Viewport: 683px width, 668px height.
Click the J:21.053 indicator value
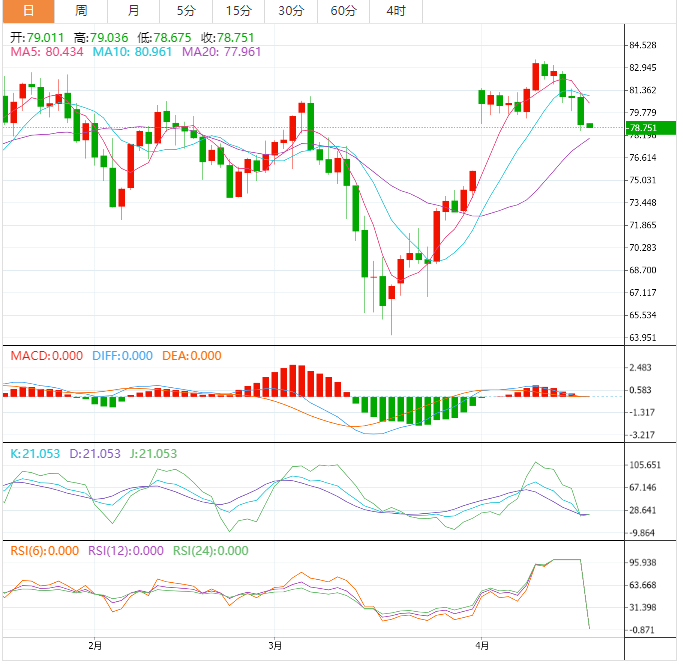pyautogui.click(x=153, y=454)
